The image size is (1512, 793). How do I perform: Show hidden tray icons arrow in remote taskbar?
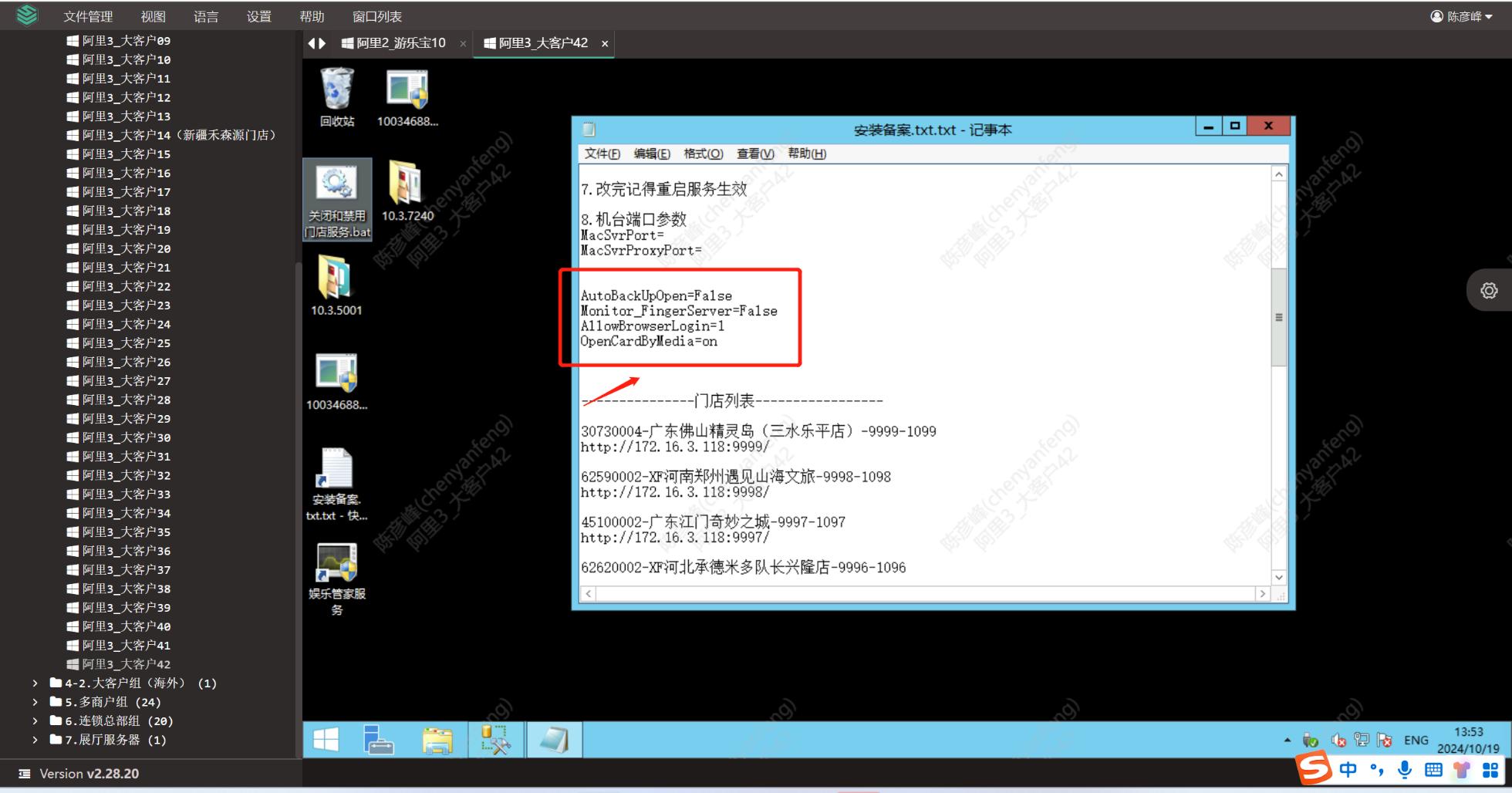coord(1287,741)
